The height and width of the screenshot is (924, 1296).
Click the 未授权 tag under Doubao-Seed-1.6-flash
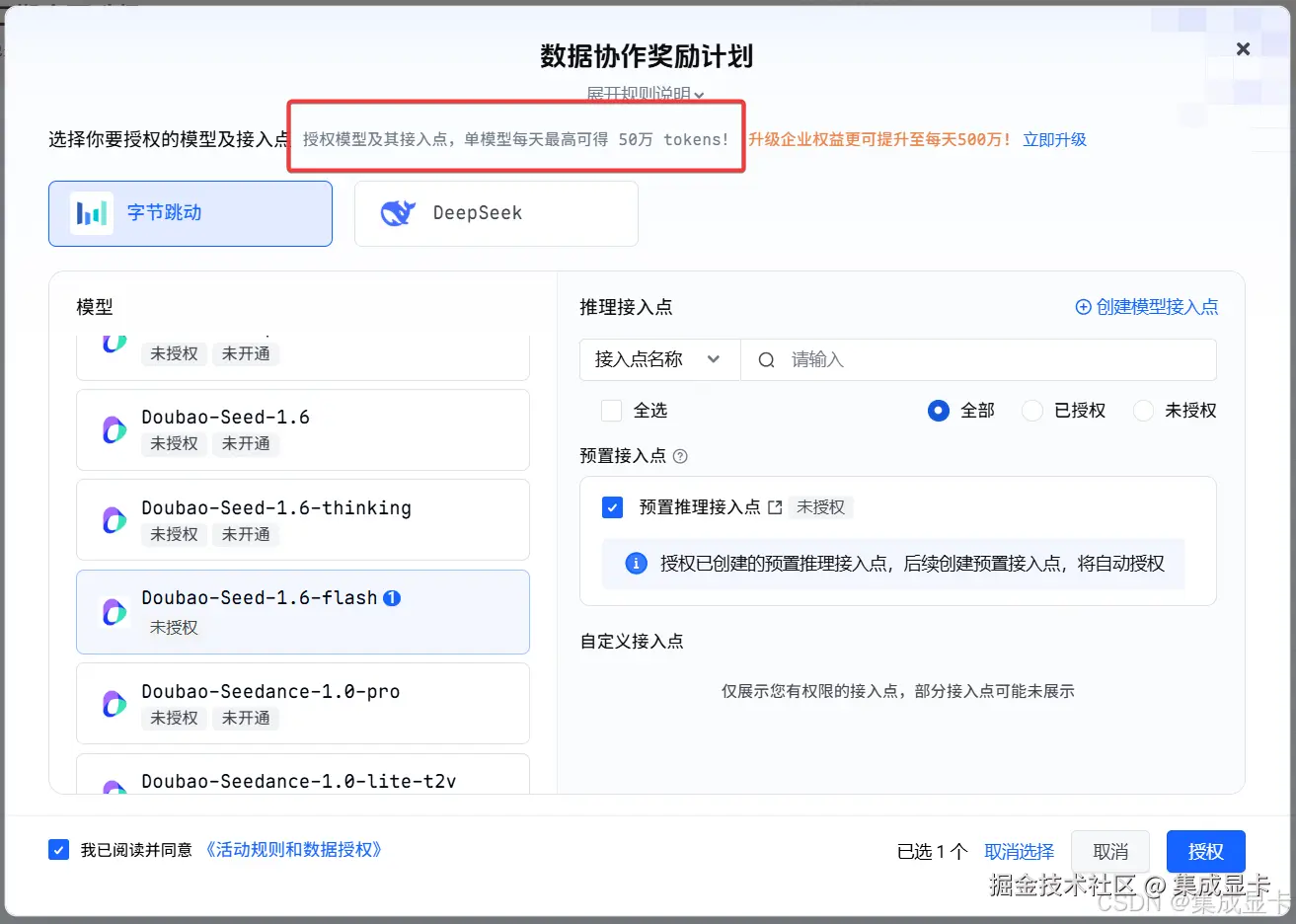(174, 628)
